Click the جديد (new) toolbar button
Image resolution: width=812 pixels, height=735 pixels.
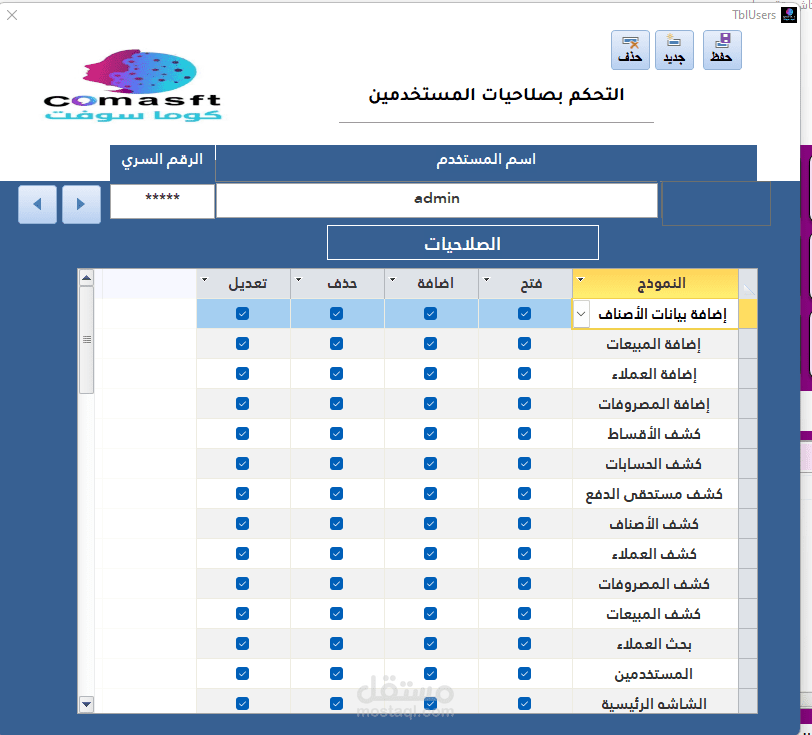coord(674,50)
